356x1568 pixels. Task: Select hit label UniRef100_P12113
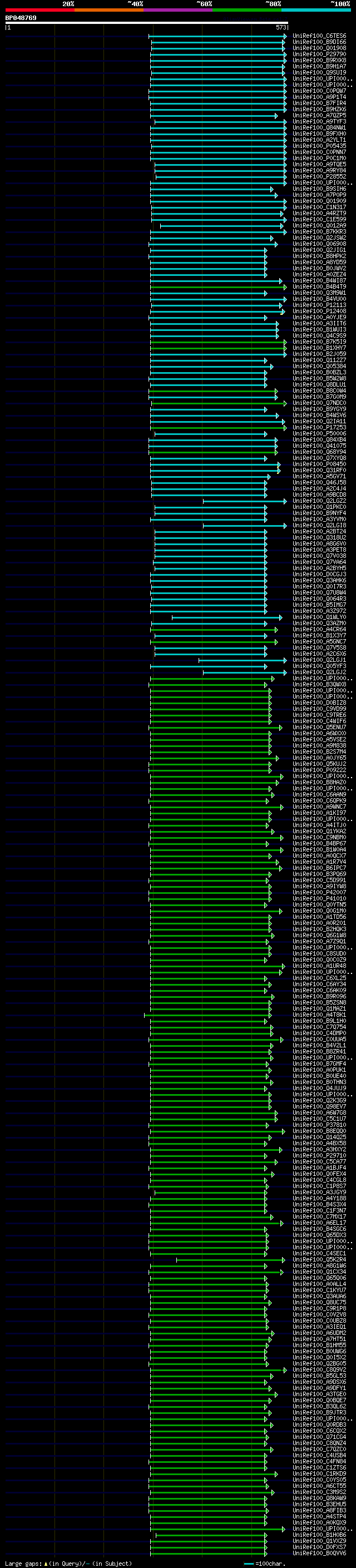[x=319, y=305]
